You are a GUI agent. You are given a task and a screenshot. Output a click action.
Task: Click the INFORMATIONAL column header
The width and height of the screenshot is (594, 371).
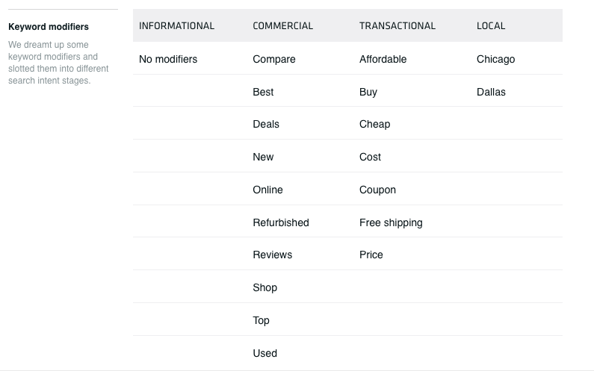pyautogui.click(x=177, y=26)
